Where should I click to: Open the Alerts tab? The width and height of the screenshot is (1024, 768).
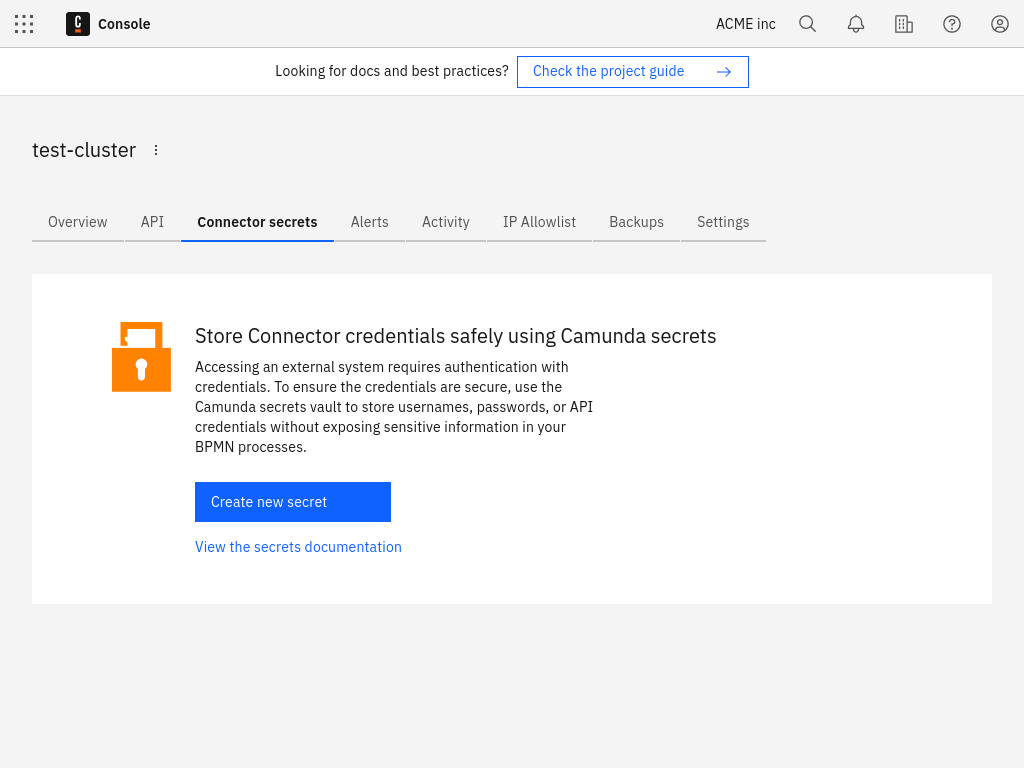click(369, 222)
